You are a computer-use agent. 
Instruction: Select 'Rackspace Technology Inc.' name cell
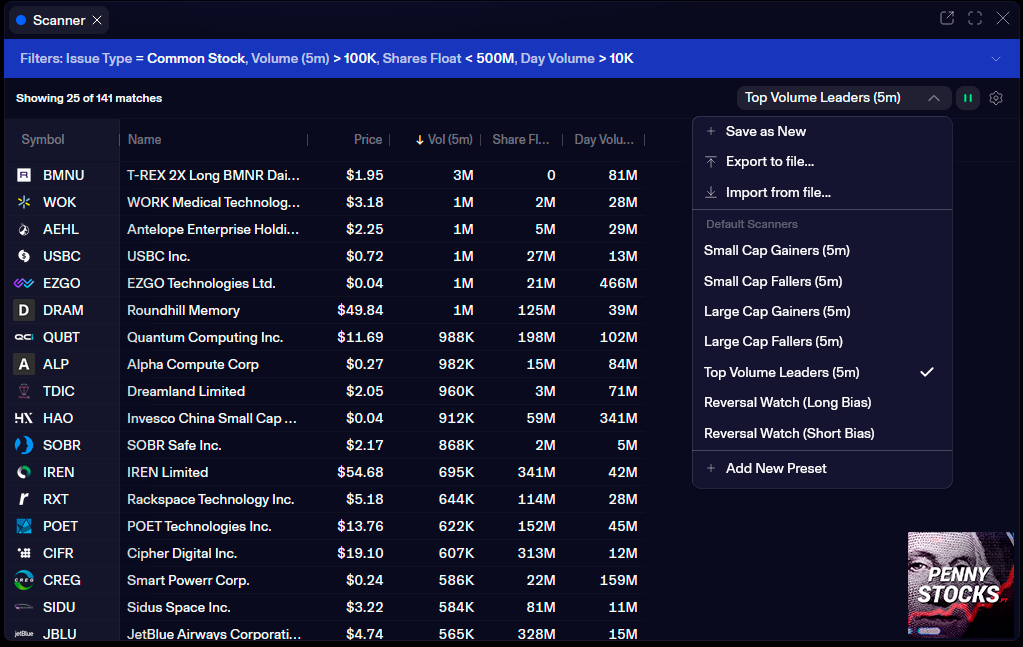click(x=211, y=499)
